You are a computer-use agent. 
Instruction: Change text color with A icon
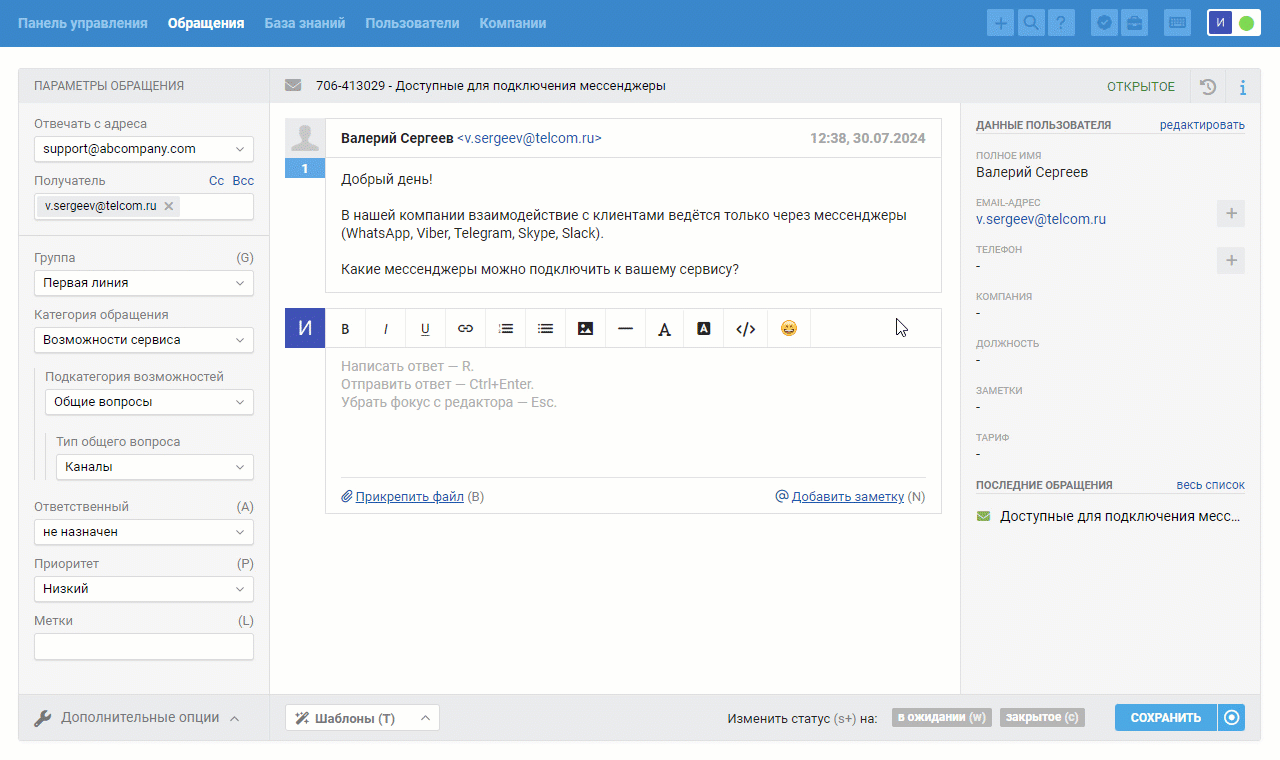click(x=664, y=328)
